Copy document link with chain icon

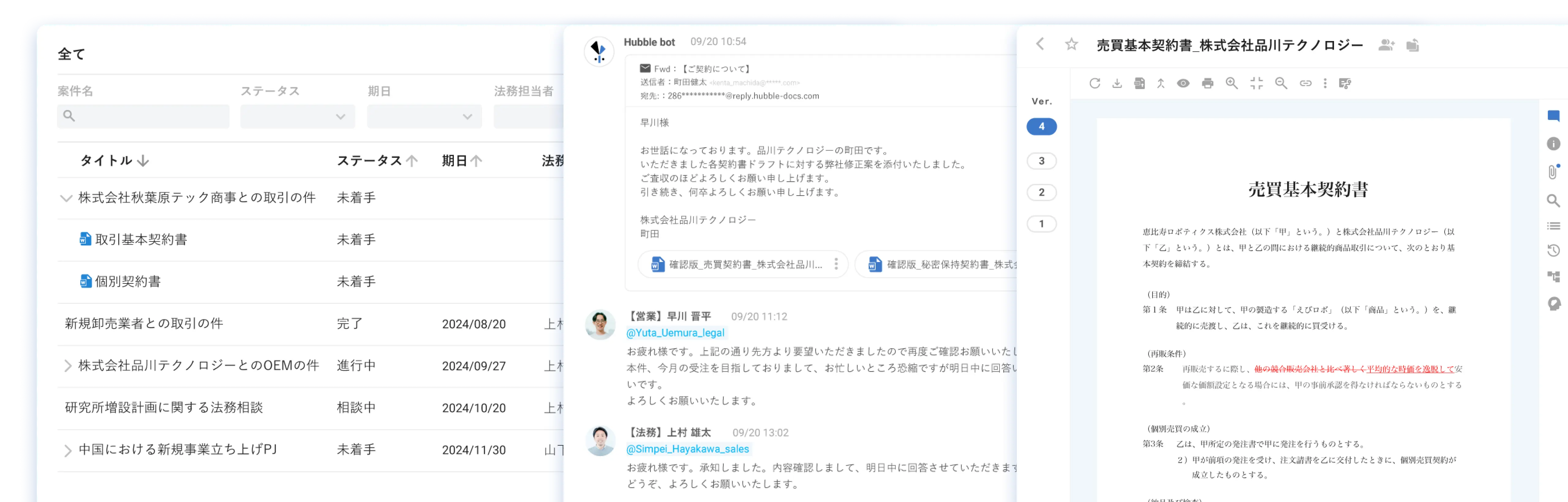pos(1305,83)
